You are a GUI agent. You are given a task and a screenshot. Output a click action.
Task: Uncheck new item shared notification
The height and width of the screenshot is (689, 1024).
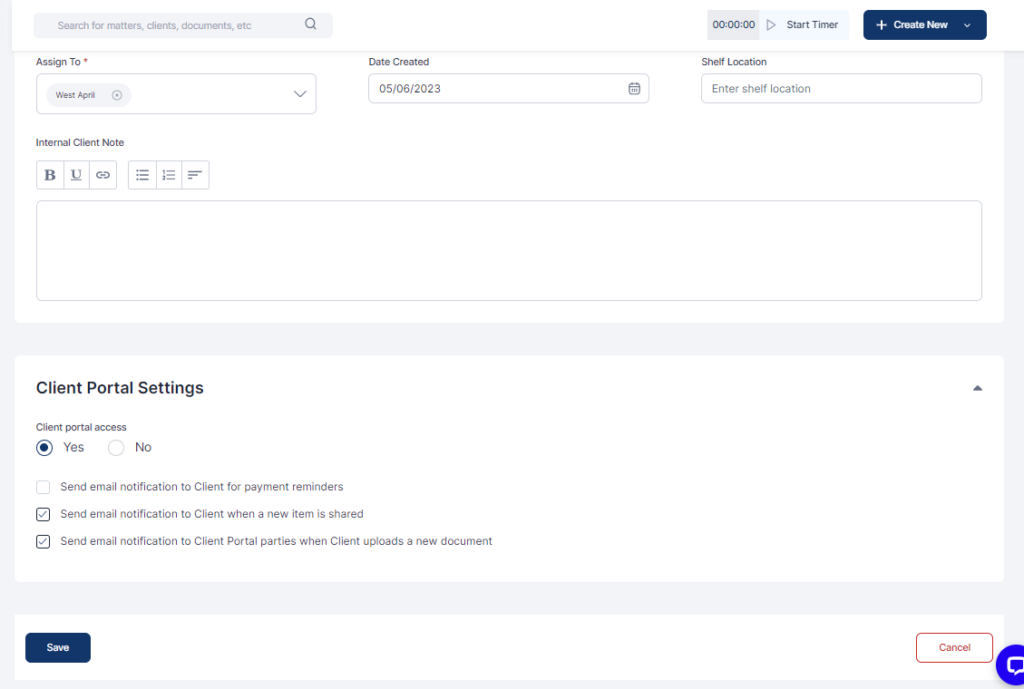[x=43, y=514]
